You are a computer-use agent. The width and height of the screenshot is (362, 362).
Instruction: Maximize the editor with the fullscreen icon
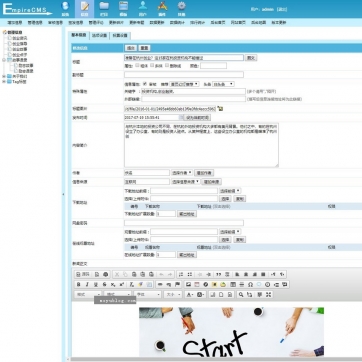pos(269,294)
